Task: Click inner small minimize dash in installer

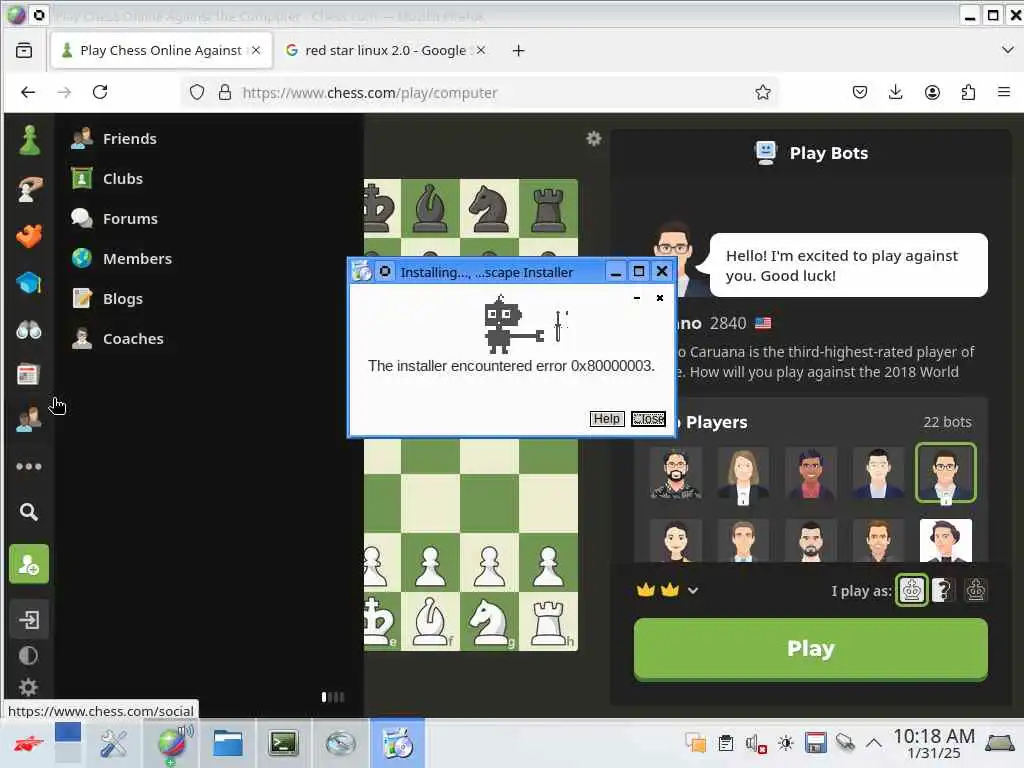Action: pos(637,298)
